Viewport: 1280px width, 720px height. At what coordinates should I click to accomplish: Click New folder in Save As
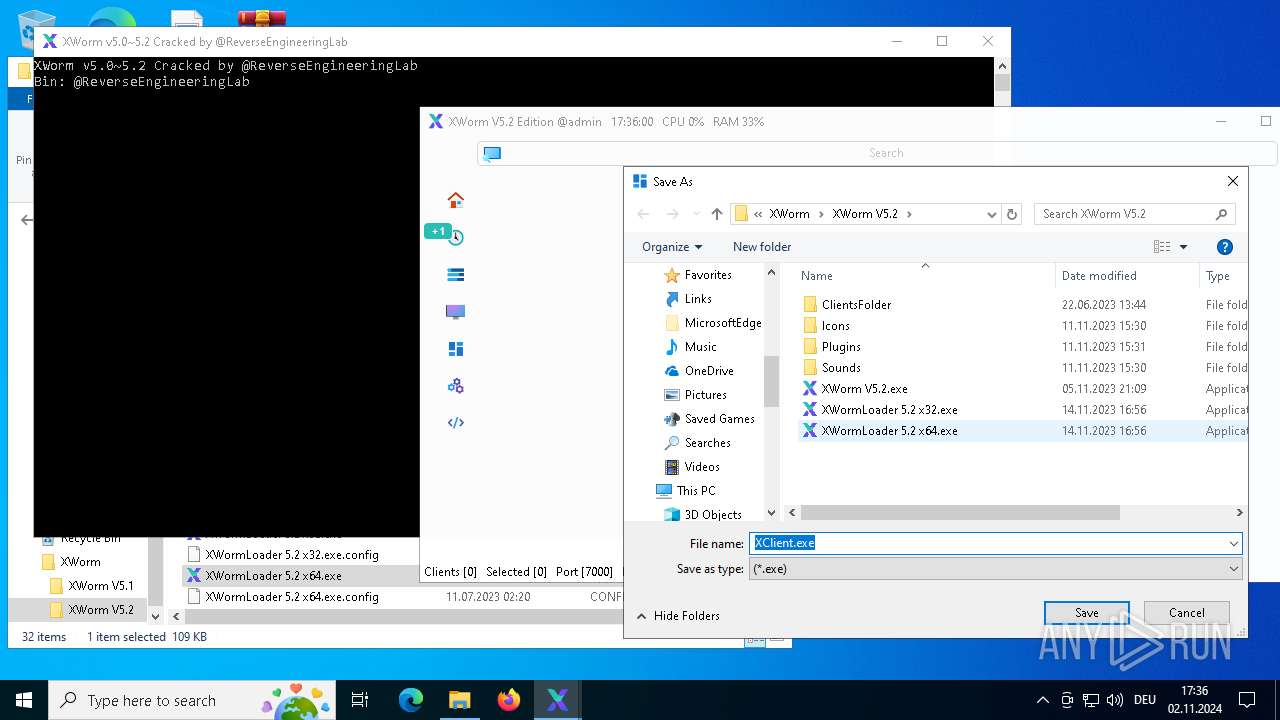tap(762, 247)
